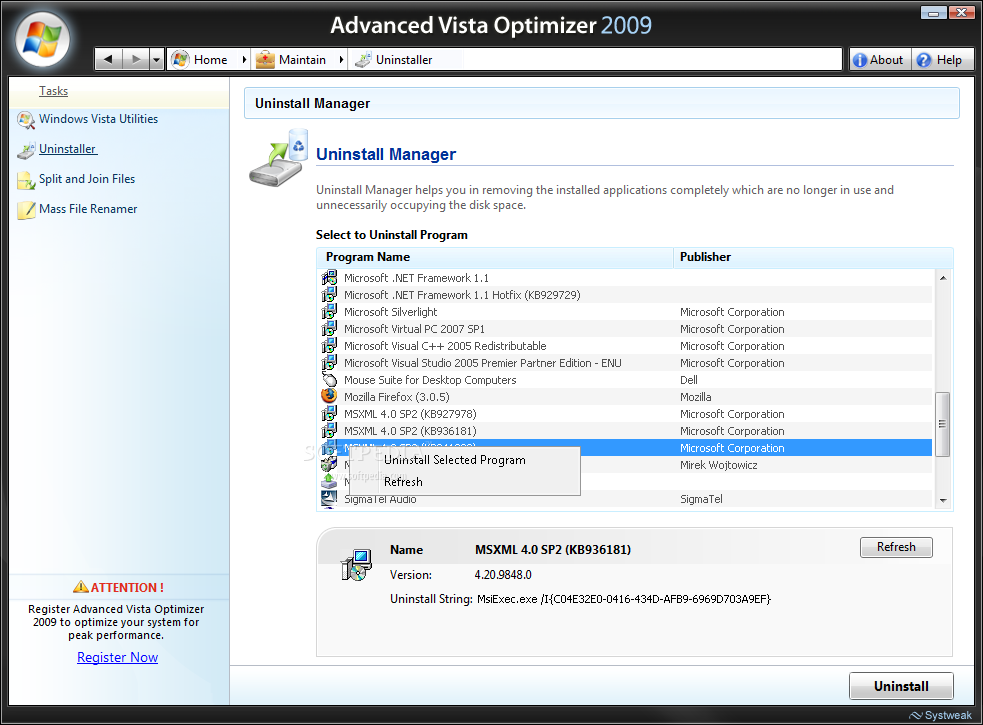Image resolution: width=983 pixels, height=725 pixels.
Task: Go forward with the right arrow button
Action: pyautogui.click(x=135, y=60)
